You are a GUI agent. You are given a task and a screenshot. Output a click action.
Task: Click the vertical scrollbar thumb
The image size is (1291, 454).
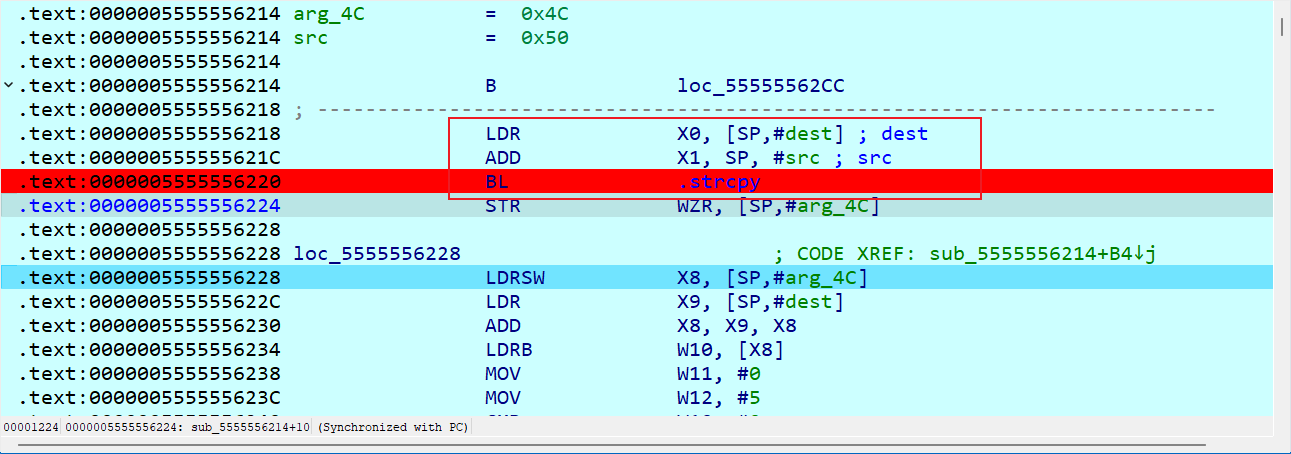click(1282, 25)
